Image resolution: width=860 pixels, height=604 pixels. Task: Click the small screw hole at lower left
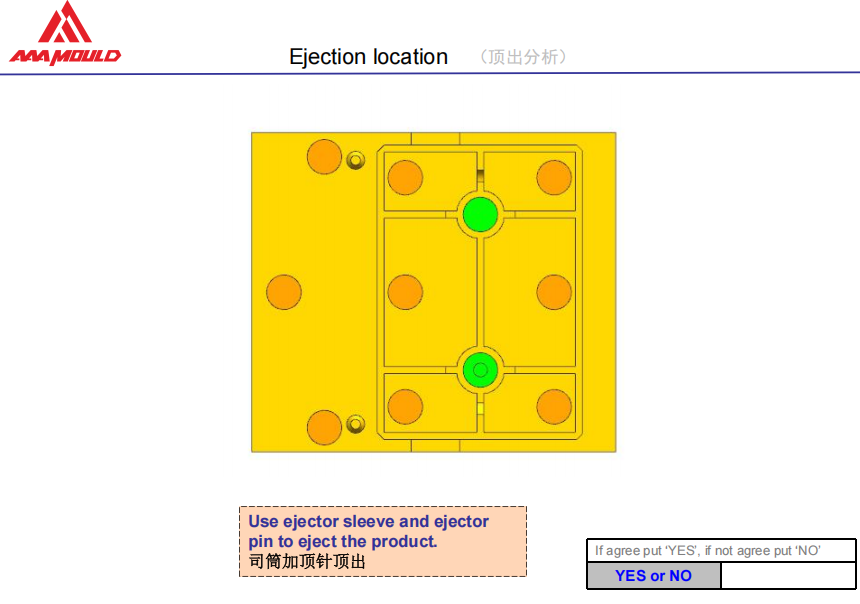[355, 424]
